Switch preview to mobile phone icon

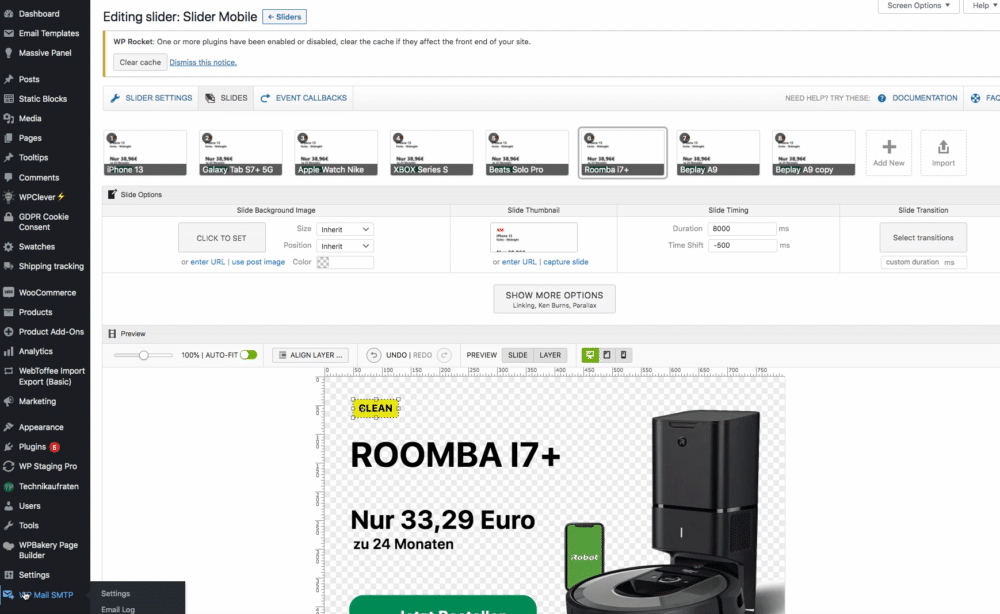pyautogui.click(x=624, y=355)
